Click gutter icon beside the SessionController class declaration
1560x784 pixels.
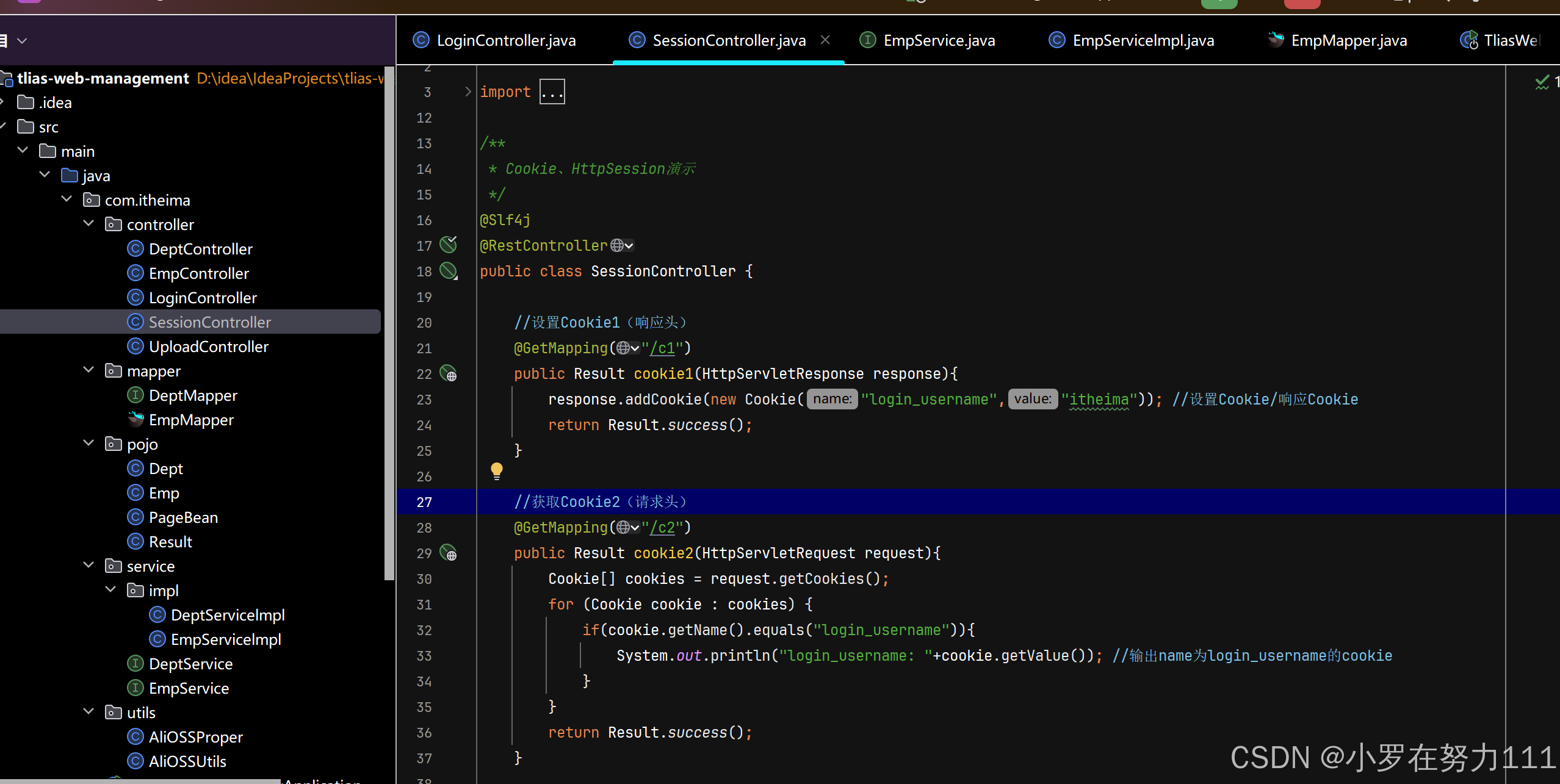pyautogui.click(x=449, y=271)
